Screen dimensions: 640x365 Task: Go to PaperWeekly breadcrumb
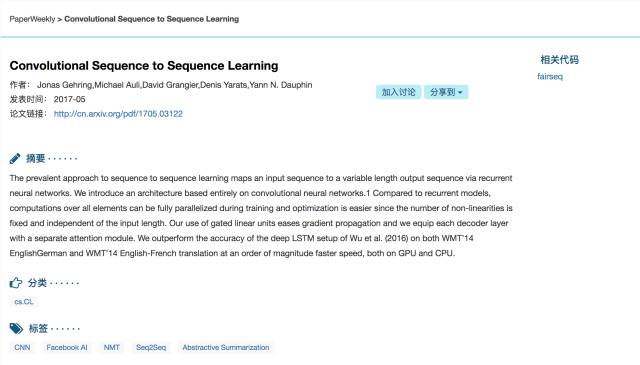tap(32, 19)
